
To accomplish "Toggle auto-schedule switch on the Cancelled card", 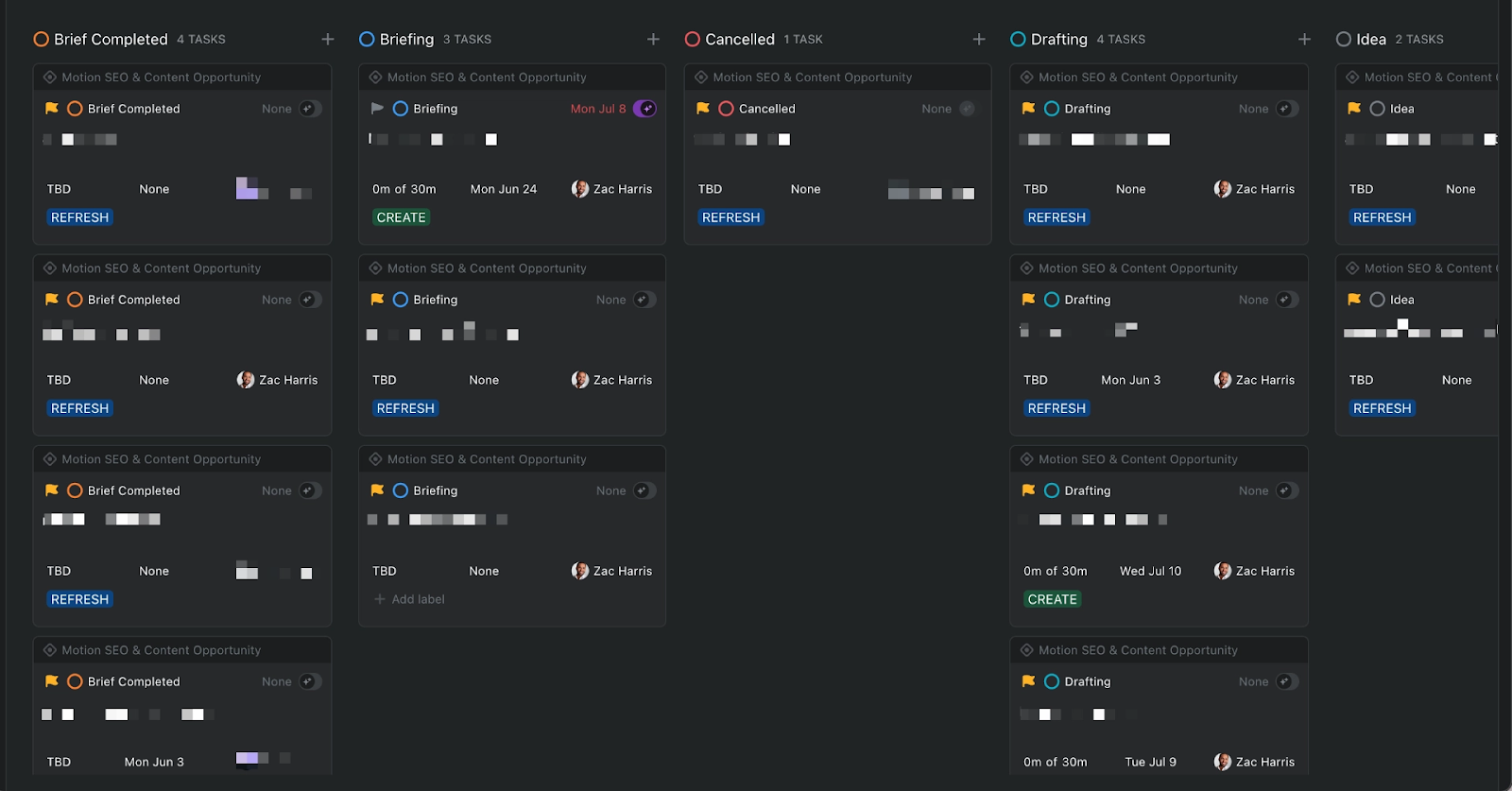I will point(967,109).
